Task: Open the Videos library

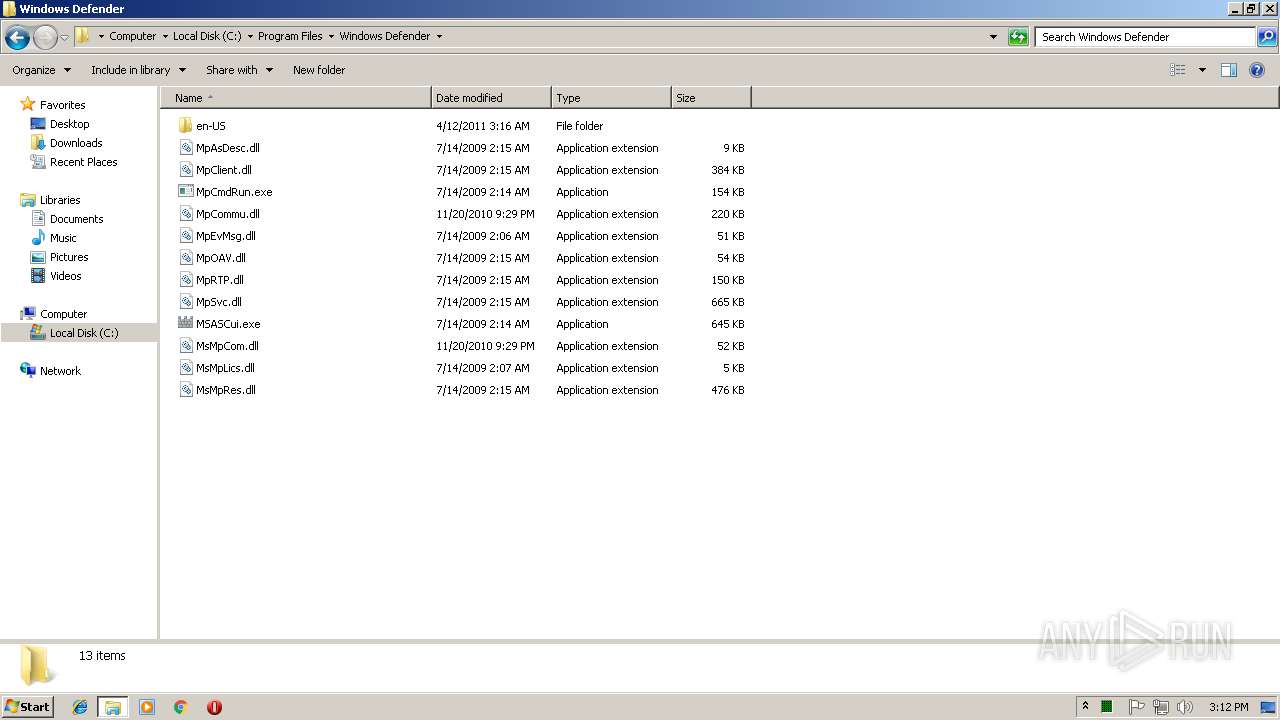Action: pyautogui.click(x=65, y=276)
